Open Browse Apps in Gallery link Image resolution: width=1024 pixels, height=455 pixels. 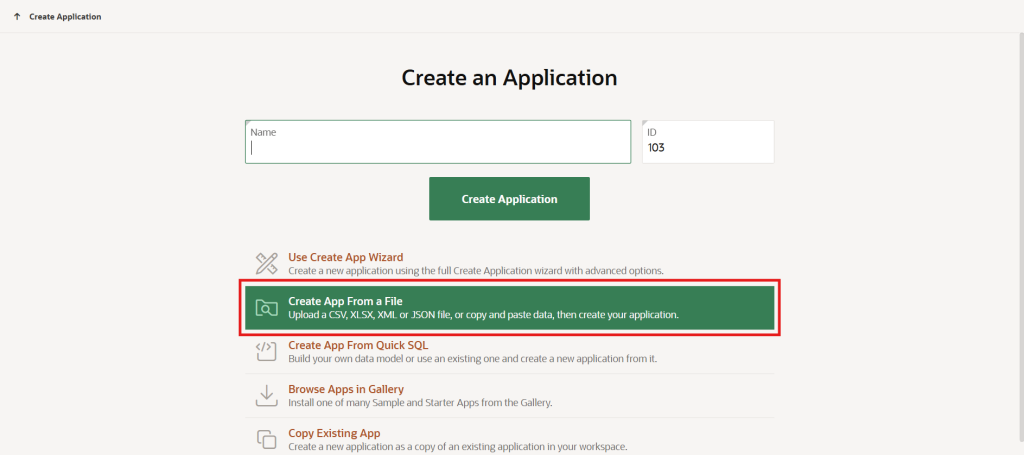pyautogui.click(x=346, y=389)
